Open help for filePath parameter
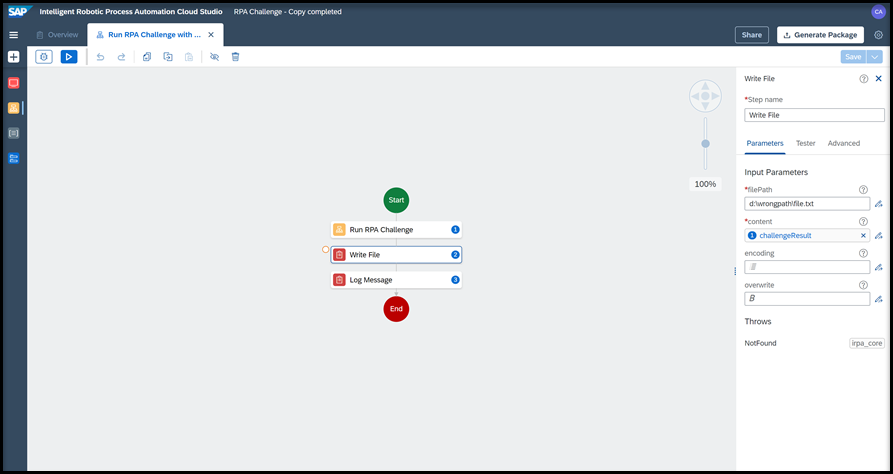Screen dimensions: 893x474 863,190
